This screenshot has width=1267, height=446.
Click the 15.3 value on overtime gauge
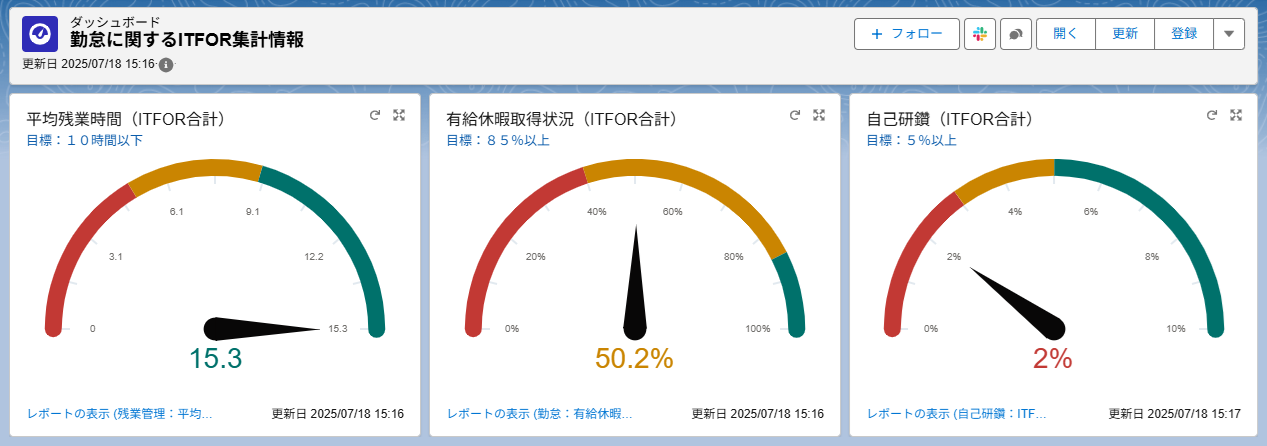[x=215, y=359]
